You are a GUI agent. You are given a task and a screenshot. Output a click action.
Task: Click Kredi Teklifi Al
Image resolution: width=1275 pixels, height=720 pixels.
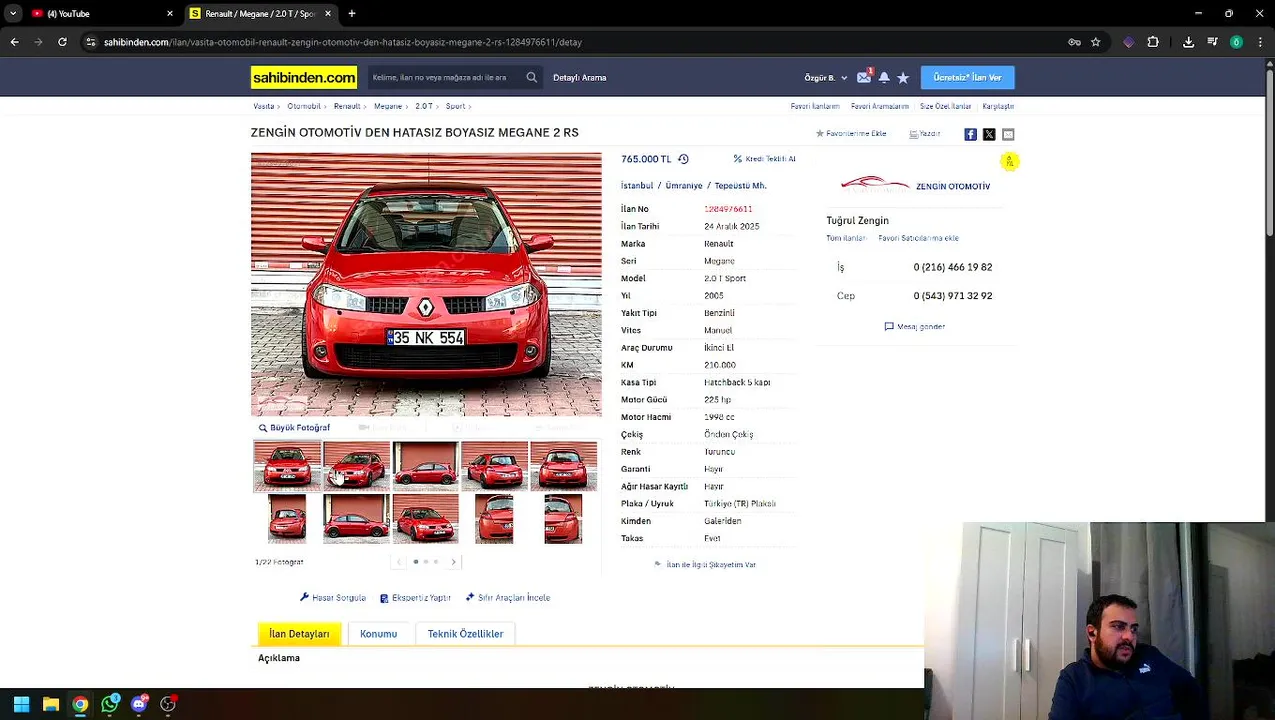click(x=765, y=159)
